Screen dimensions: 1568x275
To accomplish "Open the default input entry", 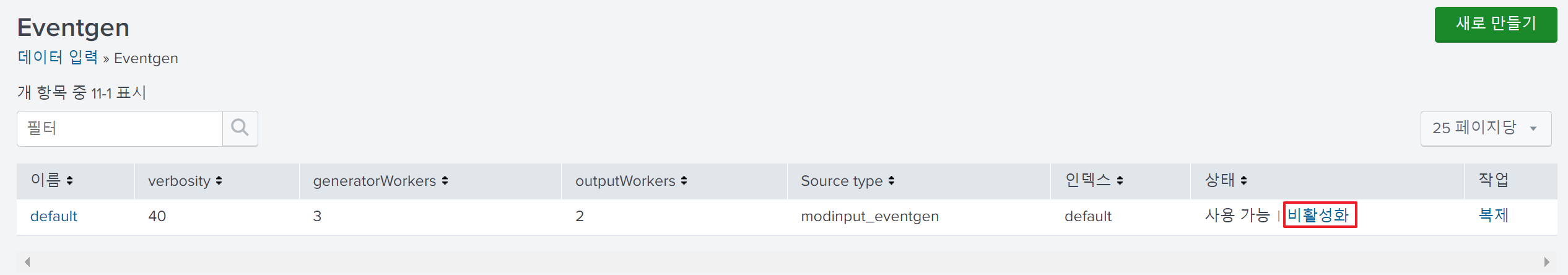I will coord(54,216).
